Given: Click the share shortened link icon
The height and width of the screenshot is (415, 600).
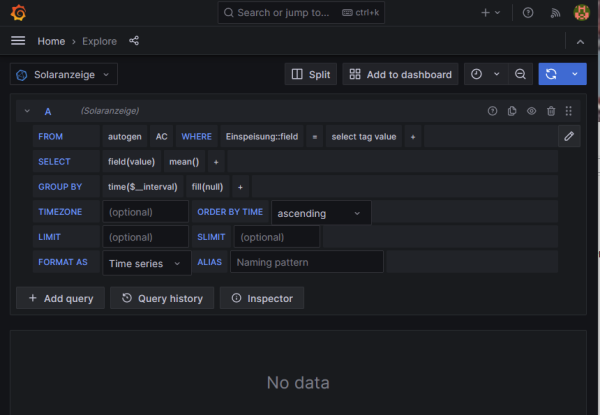Looking at the screenshot, I should click(134, 41).
